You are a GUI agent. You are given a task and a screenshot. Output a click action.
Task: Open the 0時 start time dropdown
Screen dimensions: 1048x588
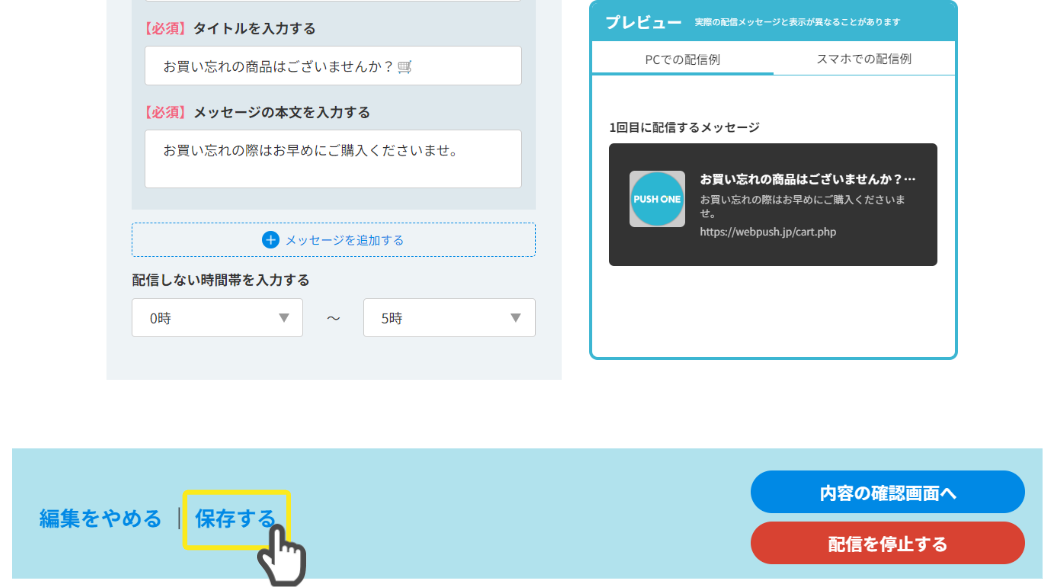[x=217, y=317]
